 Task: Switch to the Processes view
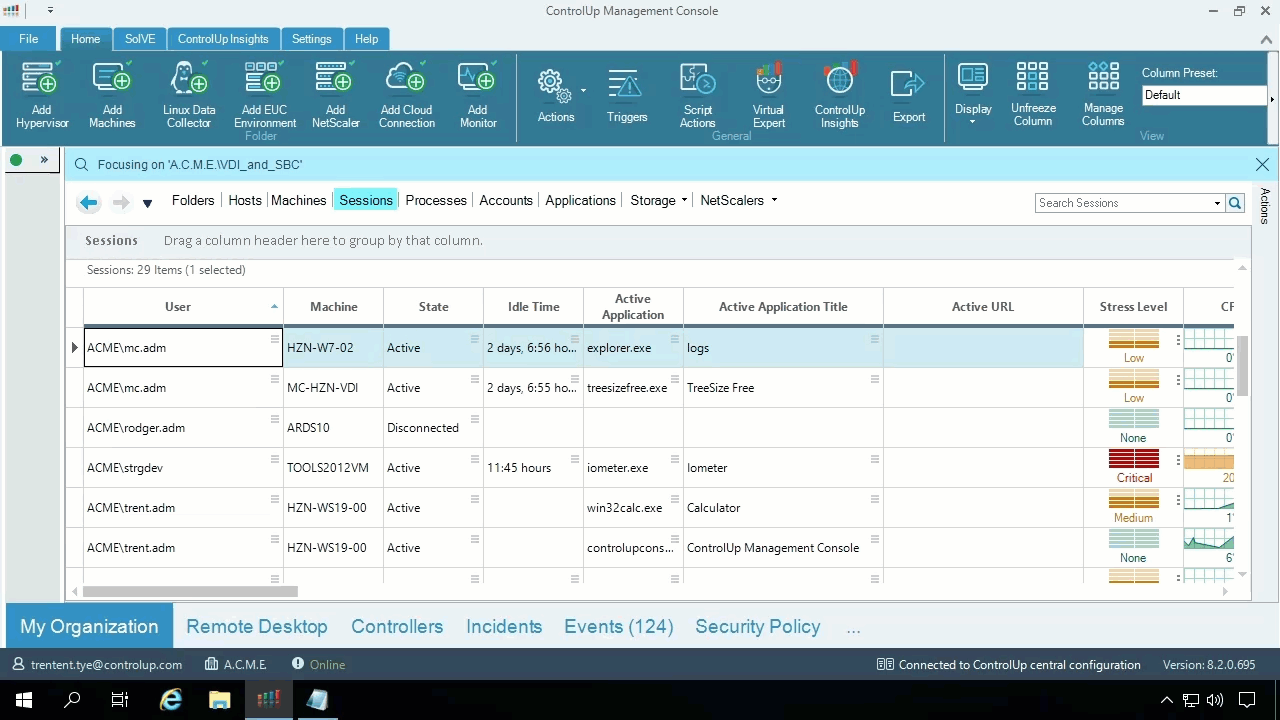point(436,200)
